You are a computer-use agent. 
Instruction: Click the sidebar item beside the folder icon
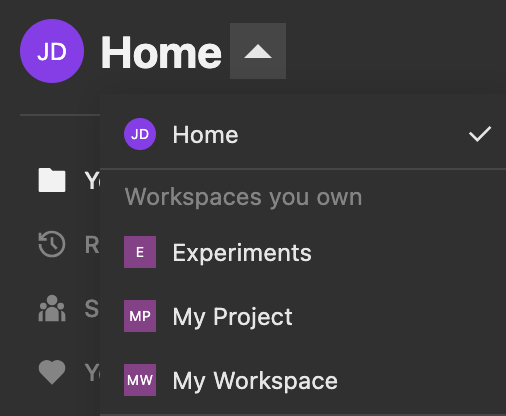[92, 181]
